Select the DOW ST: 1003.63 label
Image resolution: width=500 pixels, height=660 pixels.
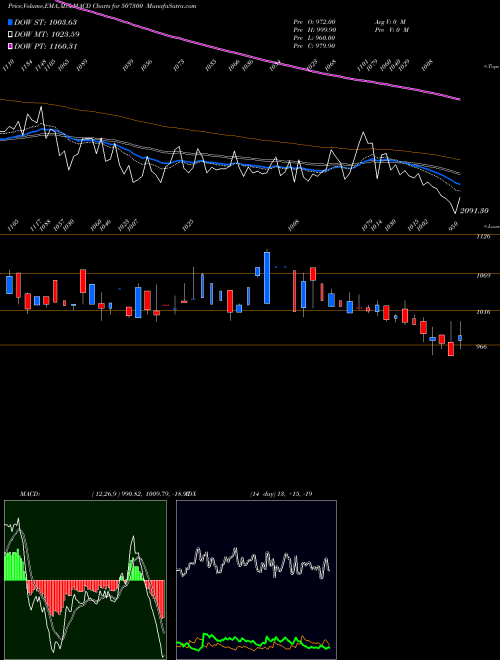click(x=45, y=22)
